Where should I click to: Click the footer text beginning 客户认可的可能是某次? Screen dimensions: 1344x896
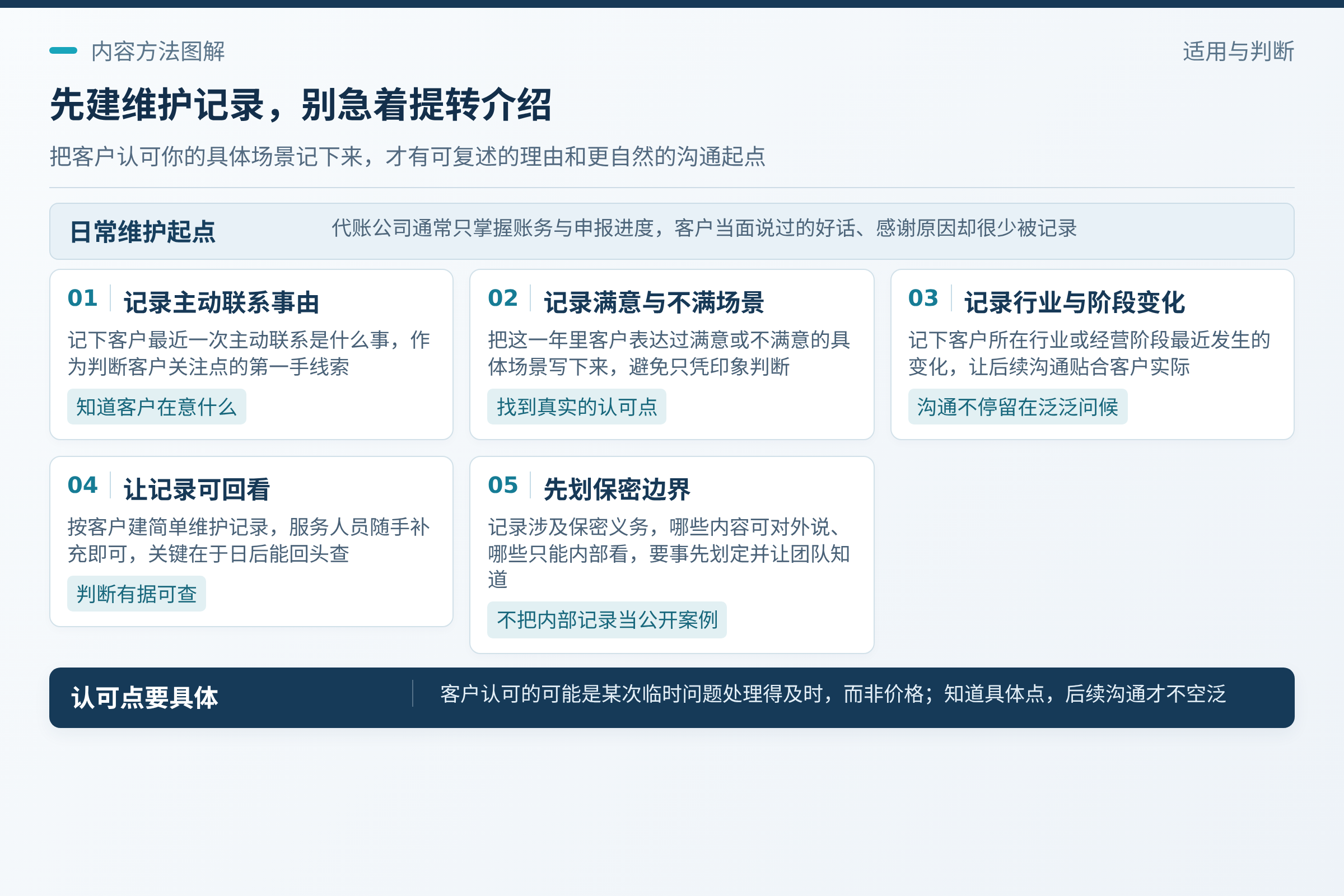(x=833, y=694)
